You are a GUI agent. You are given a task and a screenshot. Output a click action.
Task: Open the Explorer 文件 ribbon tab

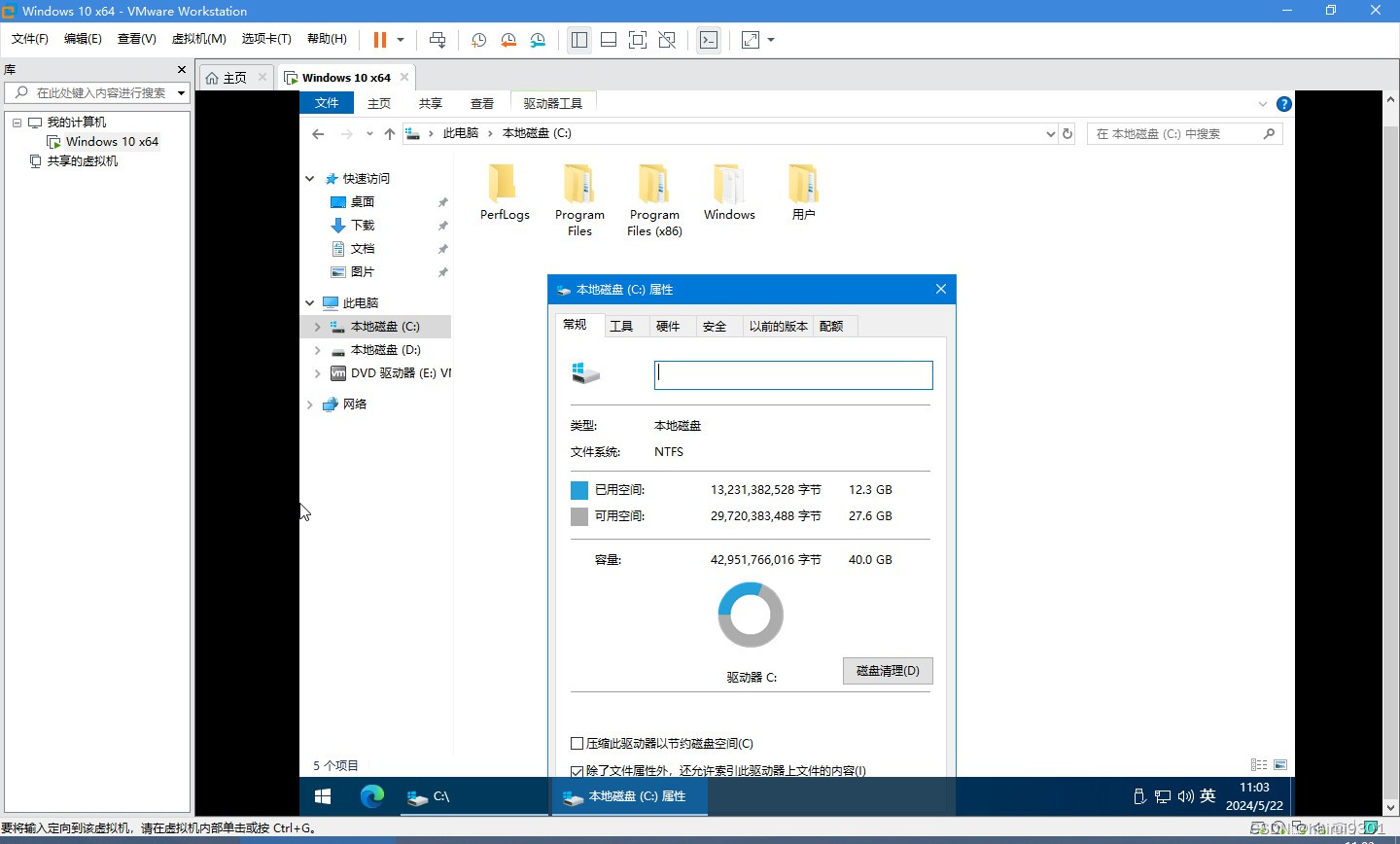point(327,103)
